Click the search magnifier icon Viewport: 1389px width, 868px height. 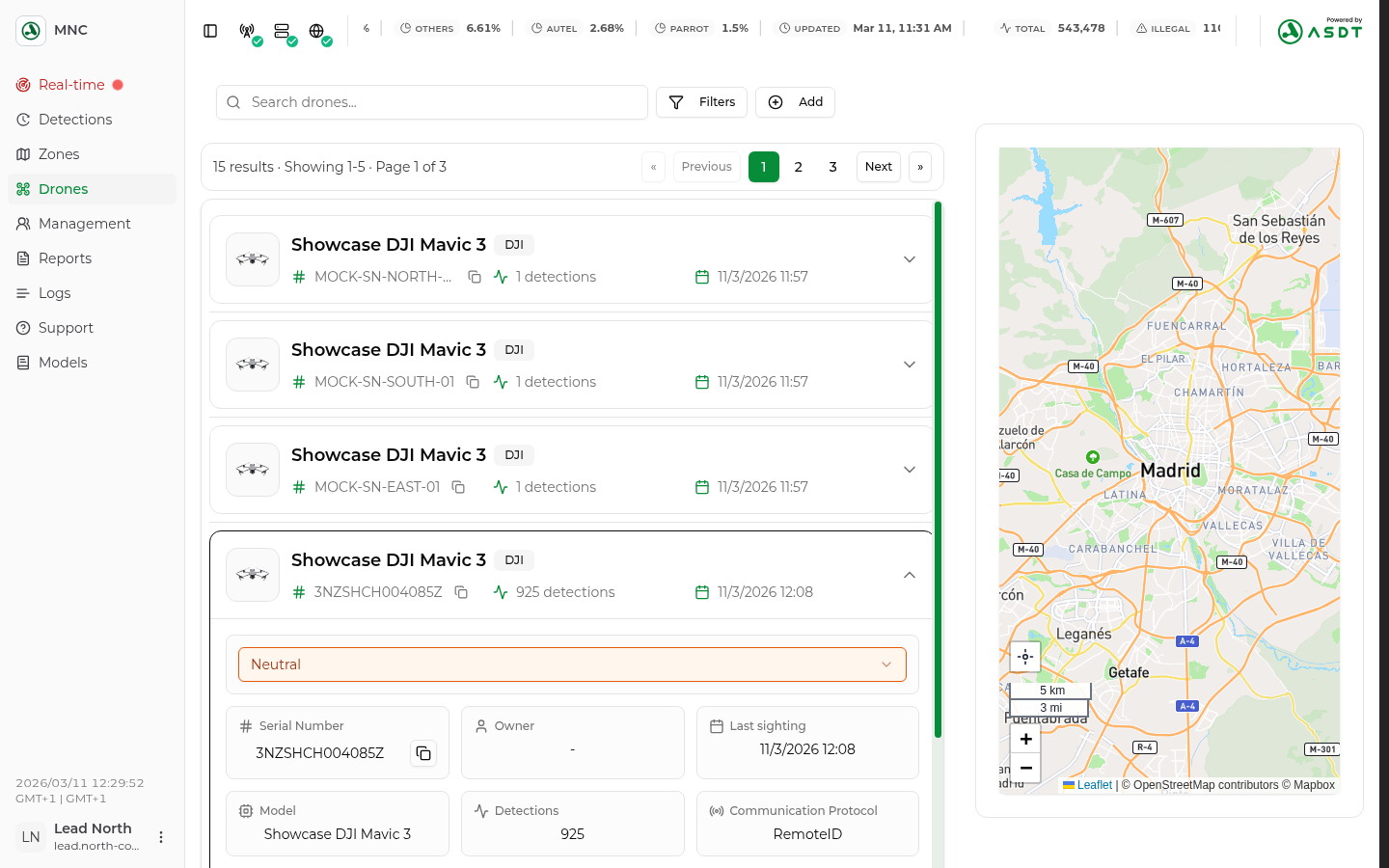(233, 102)
